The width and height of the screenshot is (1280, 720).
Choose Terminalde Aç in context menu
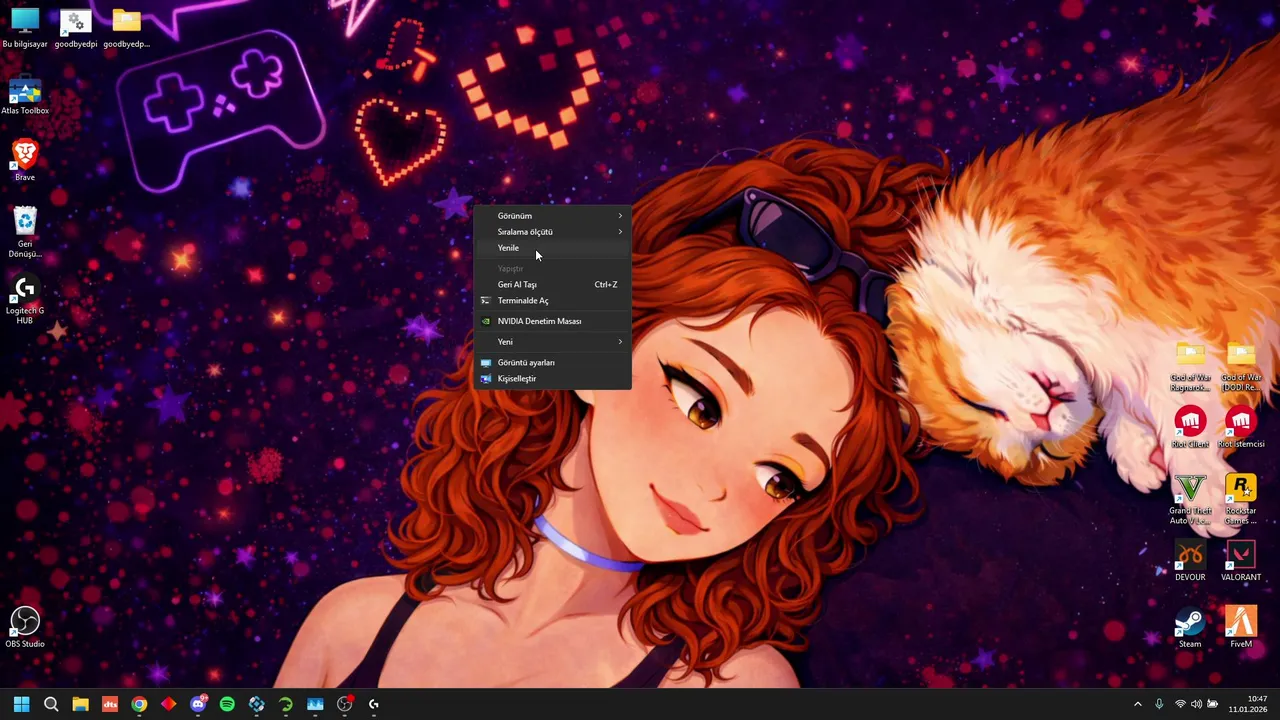(x=552, y=301)
